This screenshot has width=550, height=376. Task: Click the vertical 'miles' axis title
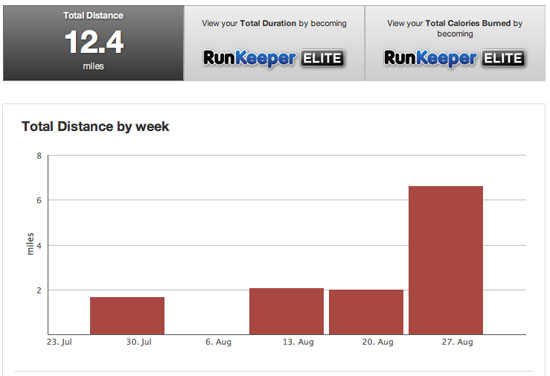30,244
